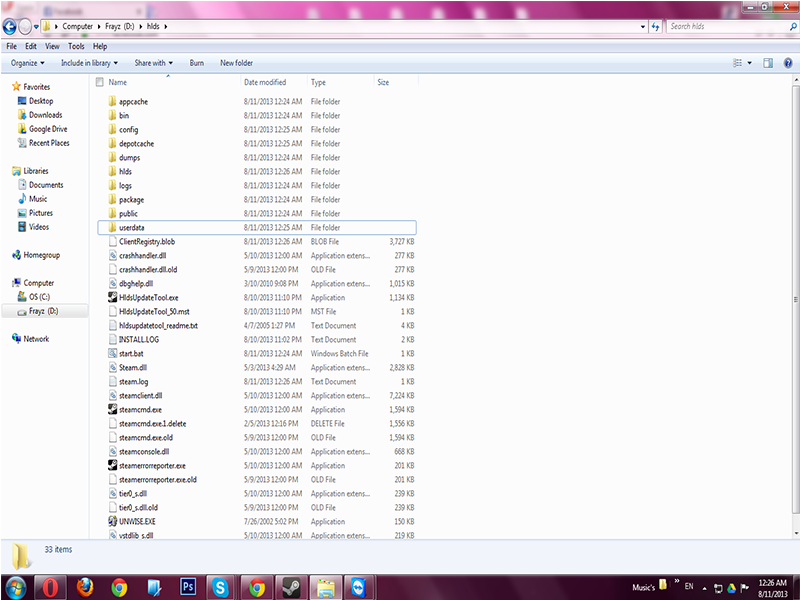
Task: Click the Forward navigation arrow
Action: (x=24, y=27)
